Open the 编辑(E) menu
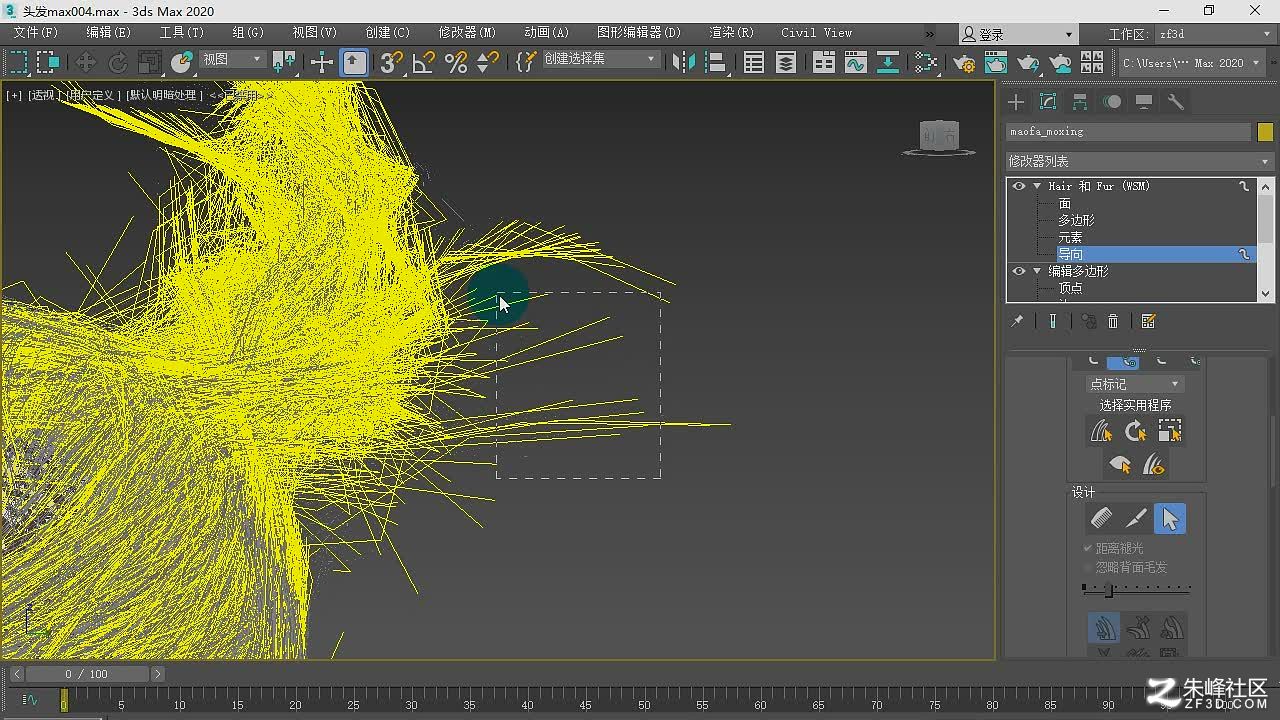Image resolution: width=1280 pixels, height=720 pixels. click(x=108, y=33)
